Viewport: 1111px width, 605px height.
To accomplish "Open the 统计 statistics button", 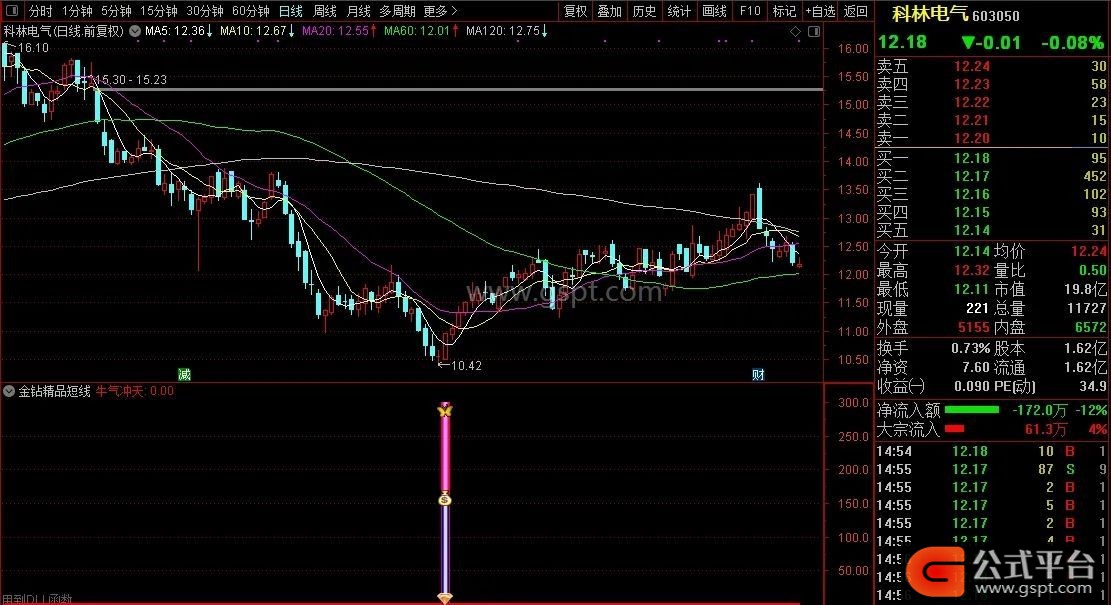I will [679, 11].
